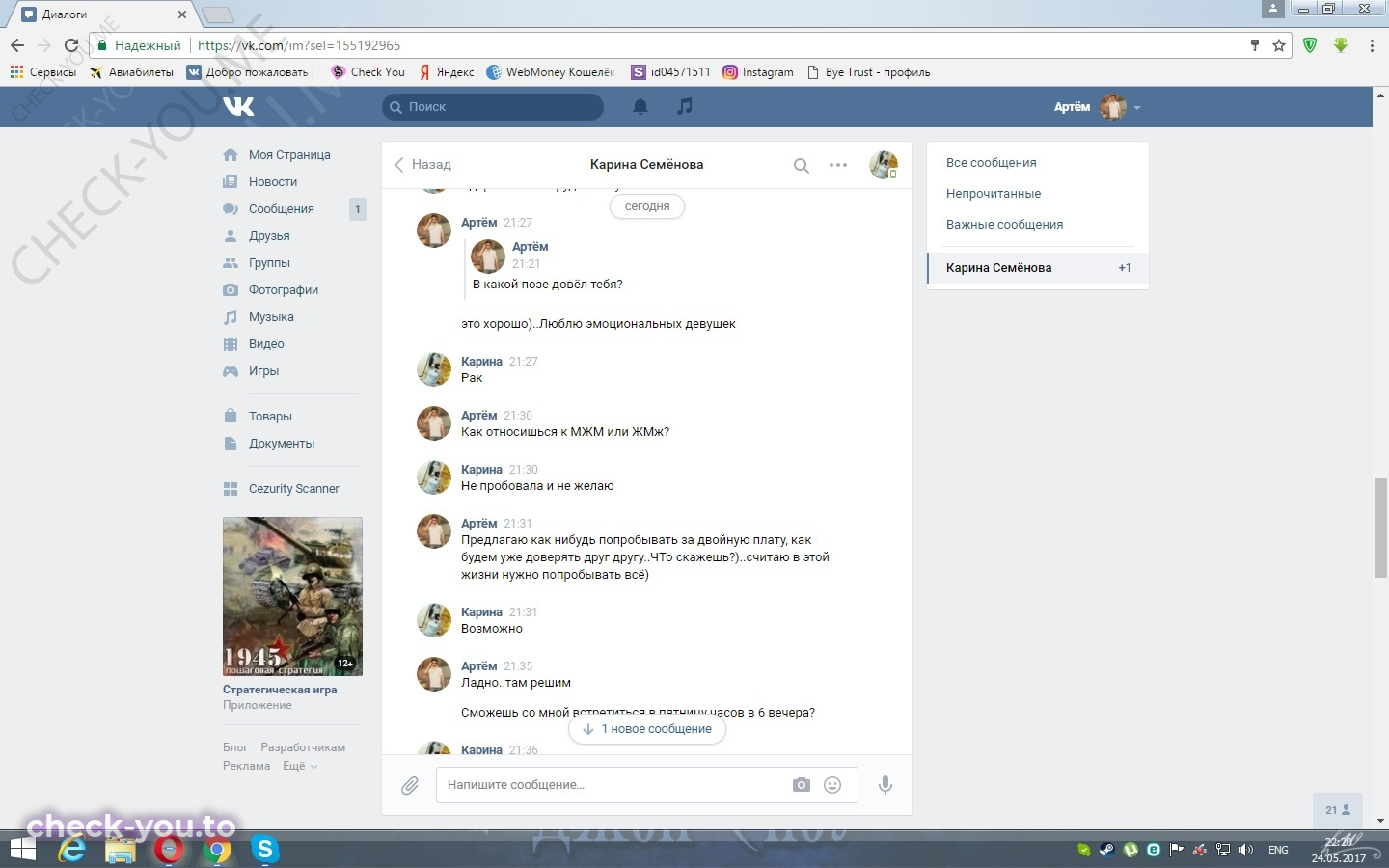Click the green download arrow extension
Screen dimensions: 1389x868
coord(1341,45)
